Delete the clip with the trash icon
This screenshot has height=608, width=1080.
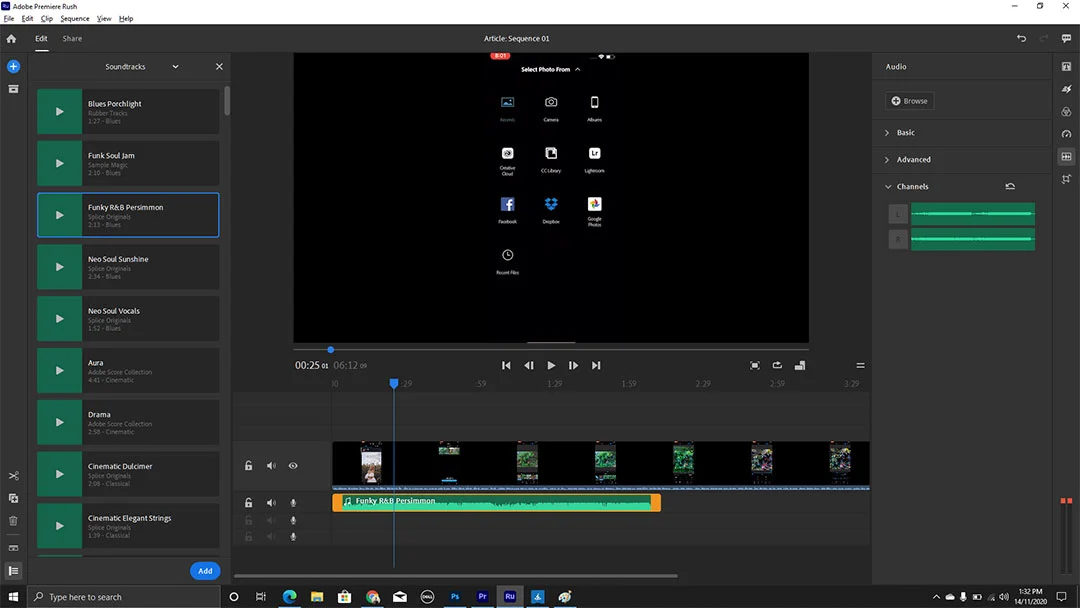point(13,521)
